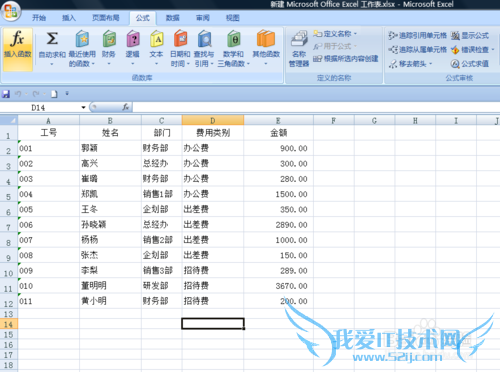Click the AutoSum (自动求和) sigma icon
The height and width of the screenshot is (372, 500).
tap(52, 39)
